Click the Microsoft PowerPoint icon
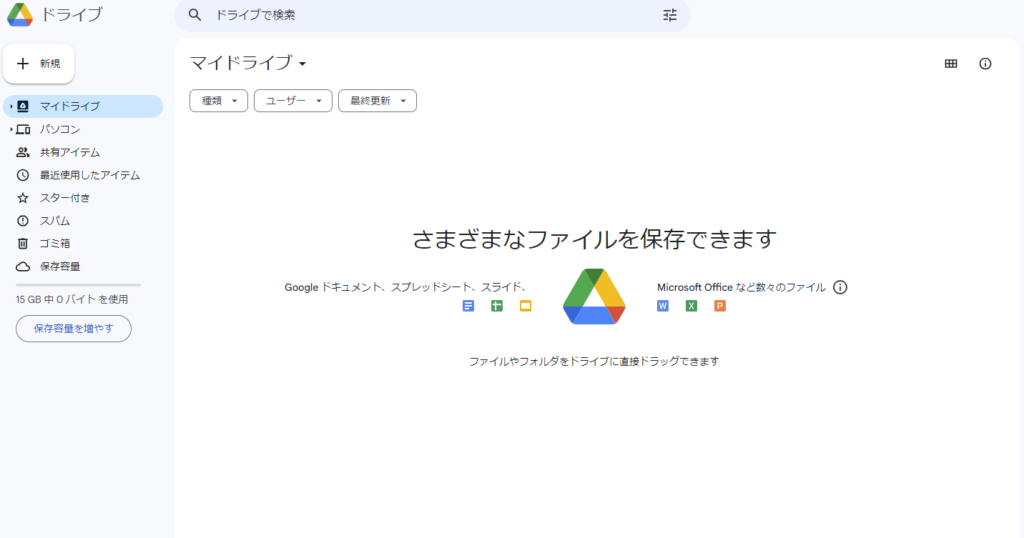This screenshot has height=538, width=1024. (720, 306)
